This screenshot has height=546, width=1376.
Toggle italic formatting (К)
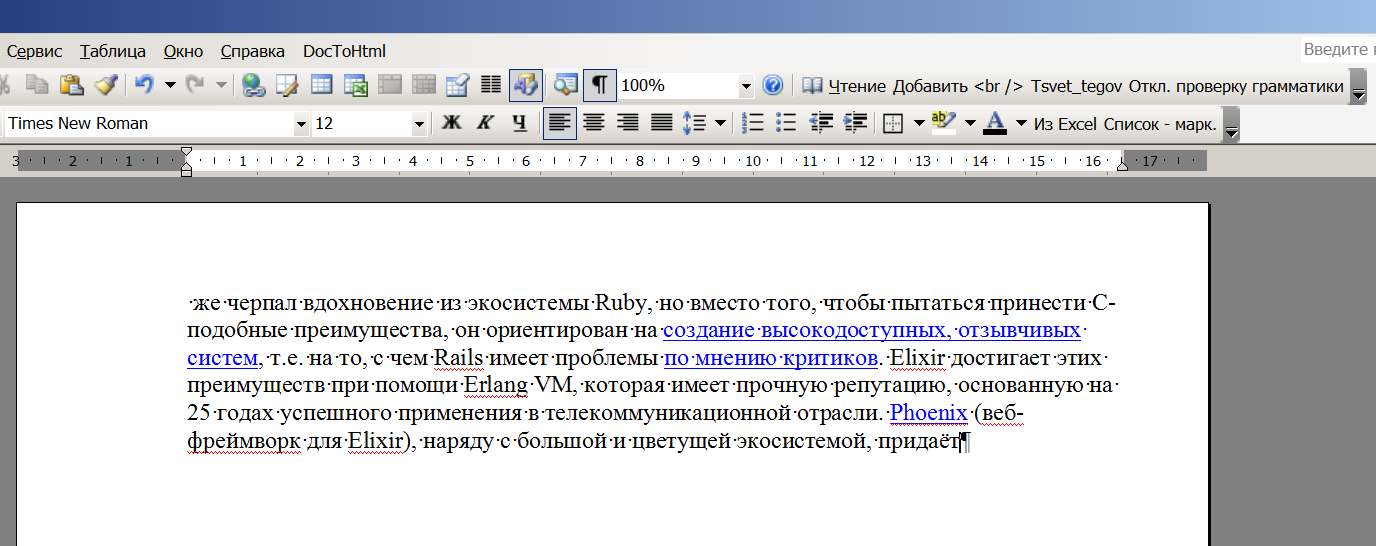pyautogui.click(x=485, y=124)
